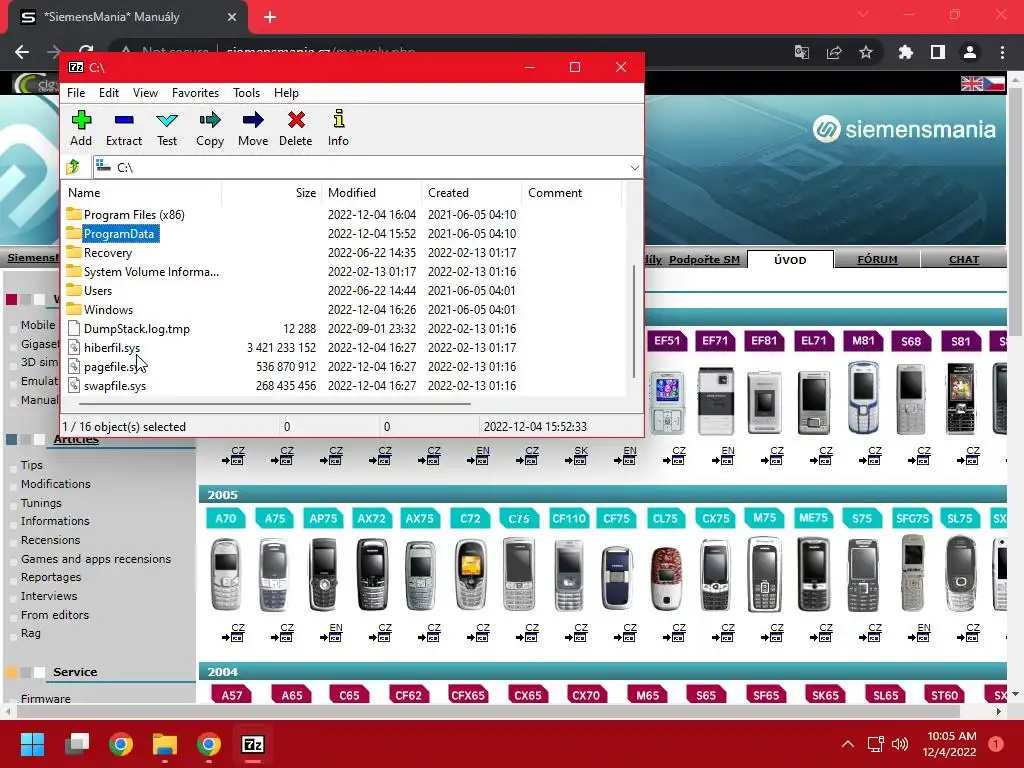Select the Program Files (x86) folder
The width and height of the screenshot is (1024, 768).
point(134,215)
